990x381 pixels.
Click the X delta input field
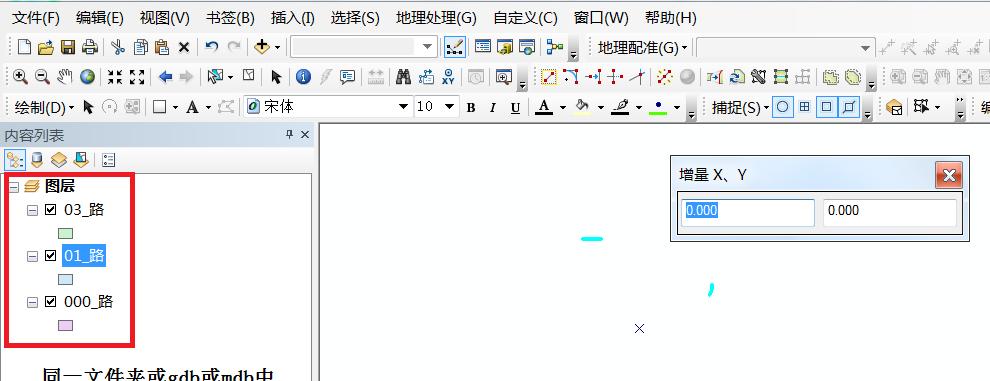pos(748,213)
